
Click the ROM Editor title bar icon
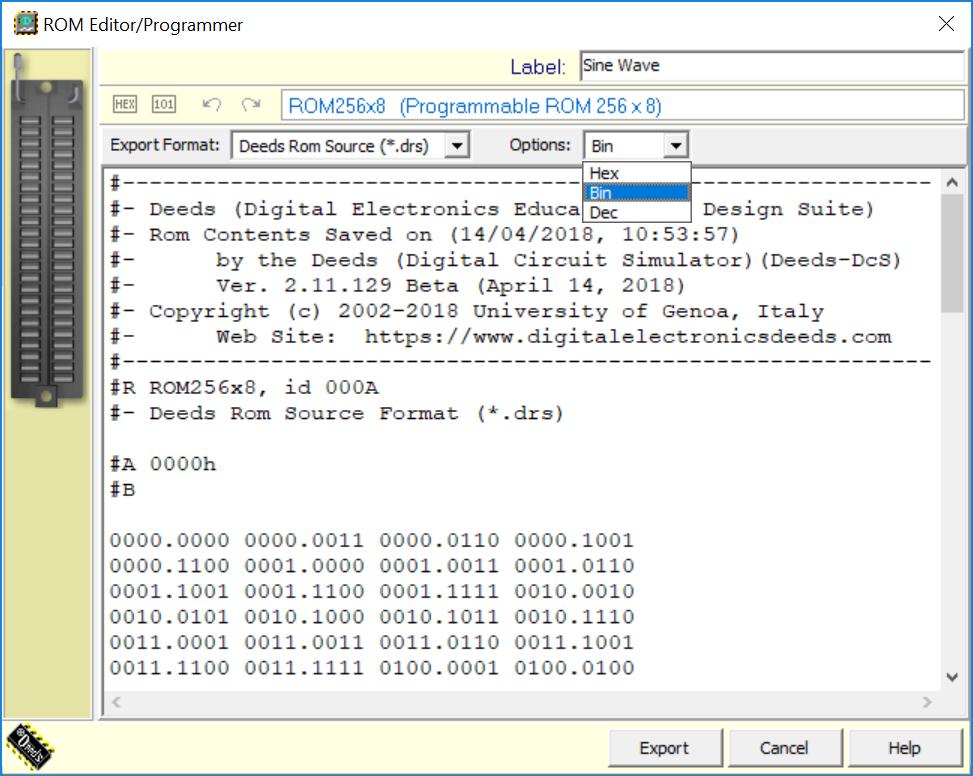(x=25, y=24)
